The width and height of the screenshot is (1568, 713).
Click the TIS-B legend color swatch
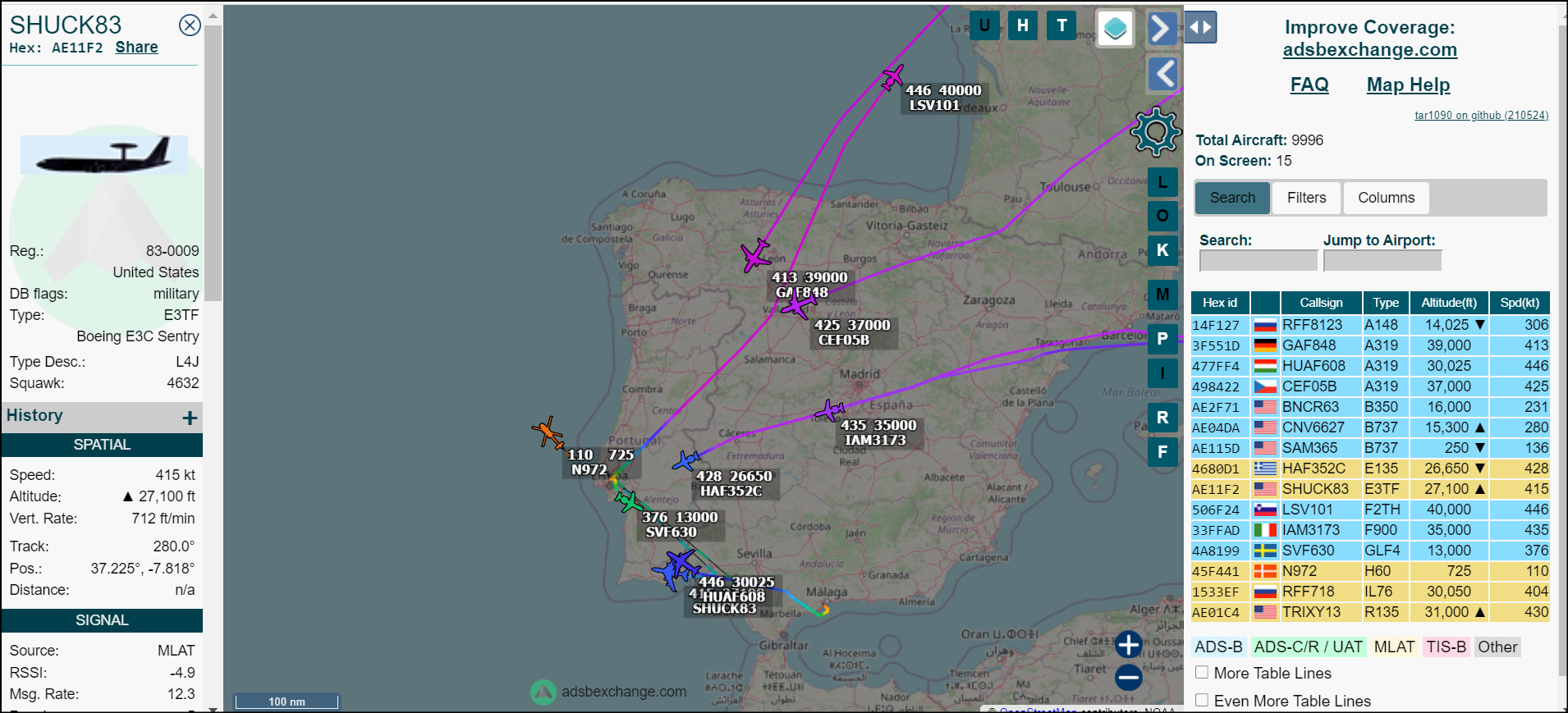point(1446,647)
